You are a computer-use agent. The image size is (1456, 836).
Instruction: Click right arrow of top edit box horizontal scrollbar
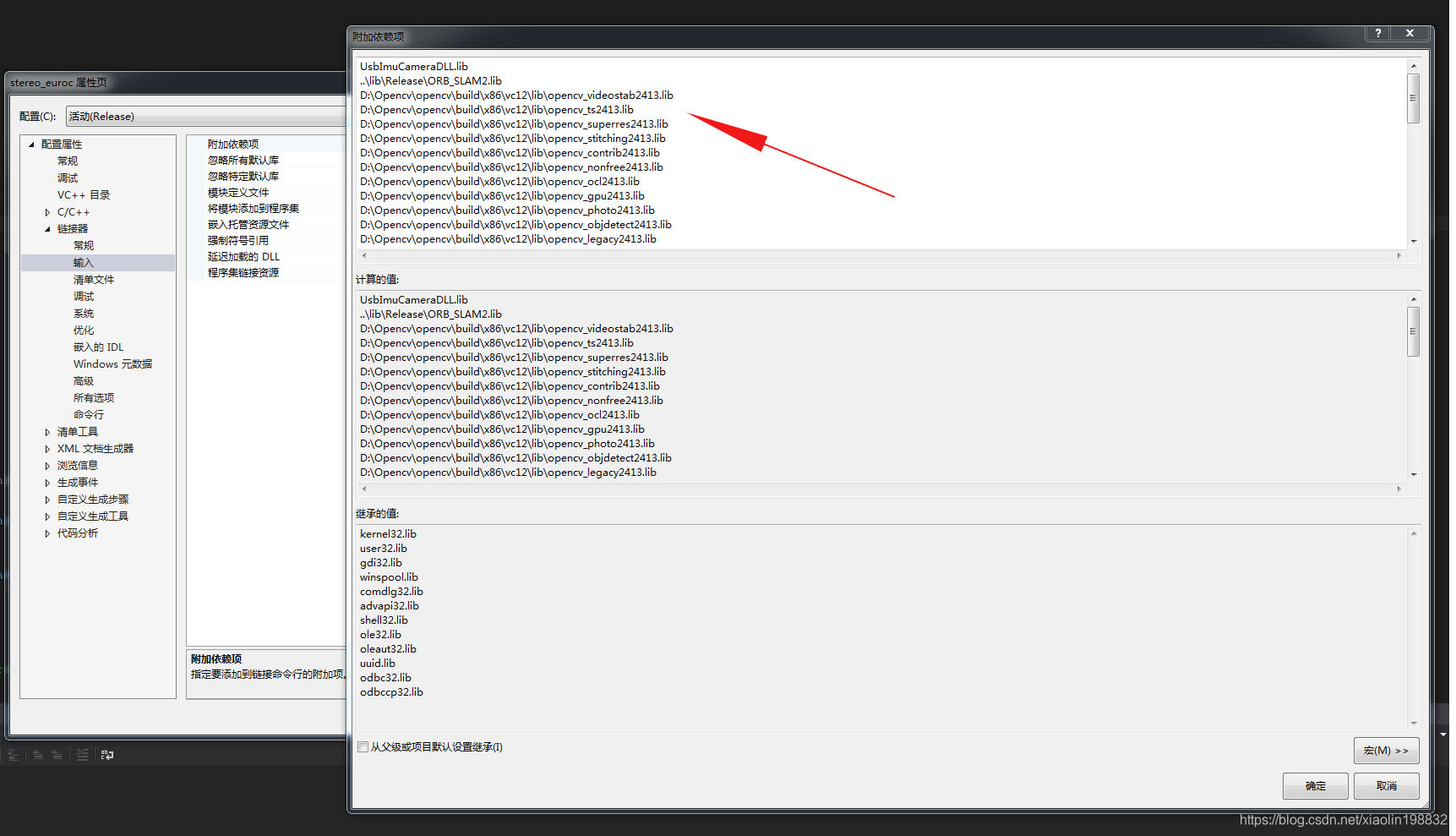(x=1399, y=255)
